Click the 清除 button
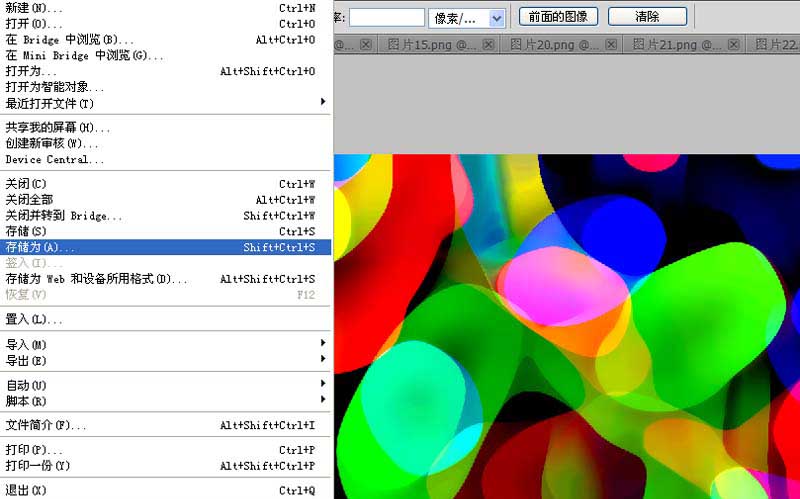The width and height of the screenshot is (800, 499). (647, 17)
